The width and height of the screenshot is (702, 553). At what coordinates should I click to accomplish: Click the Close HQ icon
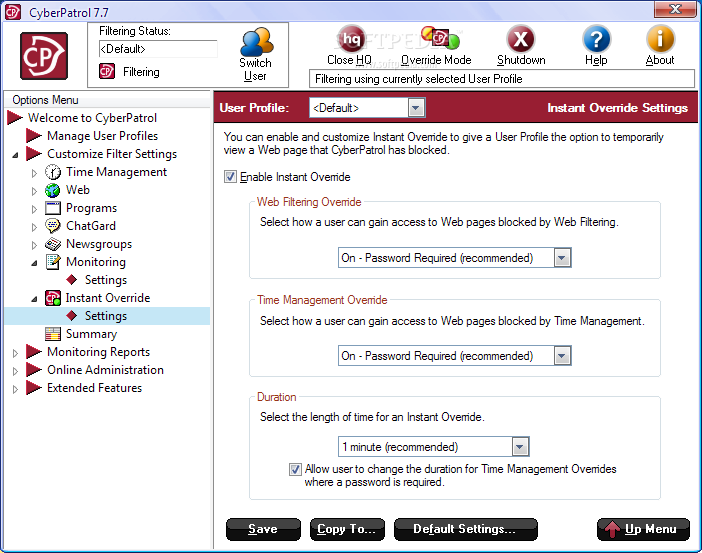pyautogui.click(x=351, y=39)
